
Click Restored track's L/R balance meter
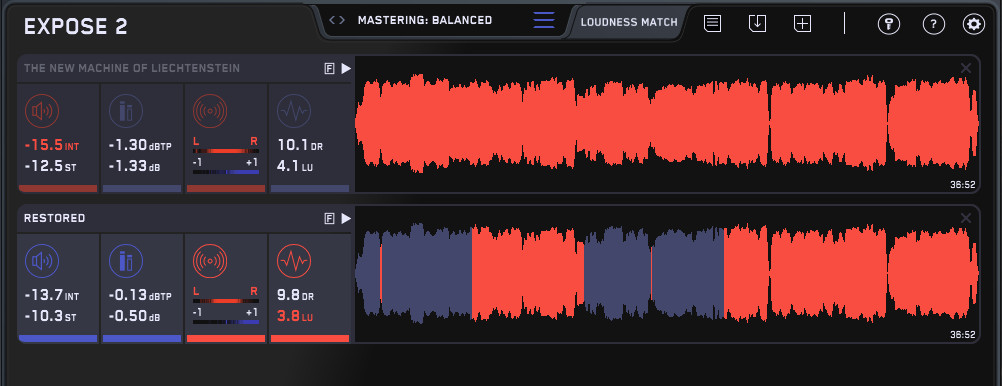pos(226,300)
